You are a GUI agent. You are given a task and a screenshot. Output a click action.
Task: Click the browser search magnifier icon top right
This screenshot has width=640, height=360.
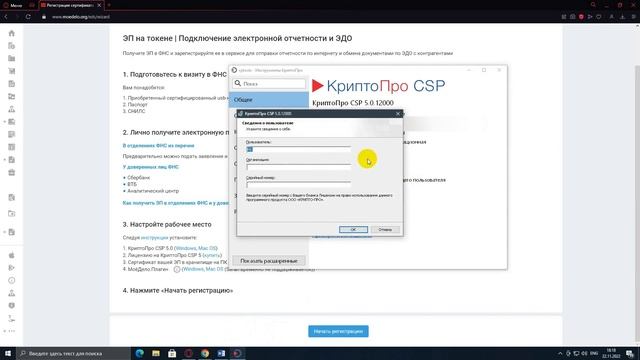(x=593, y=5)
